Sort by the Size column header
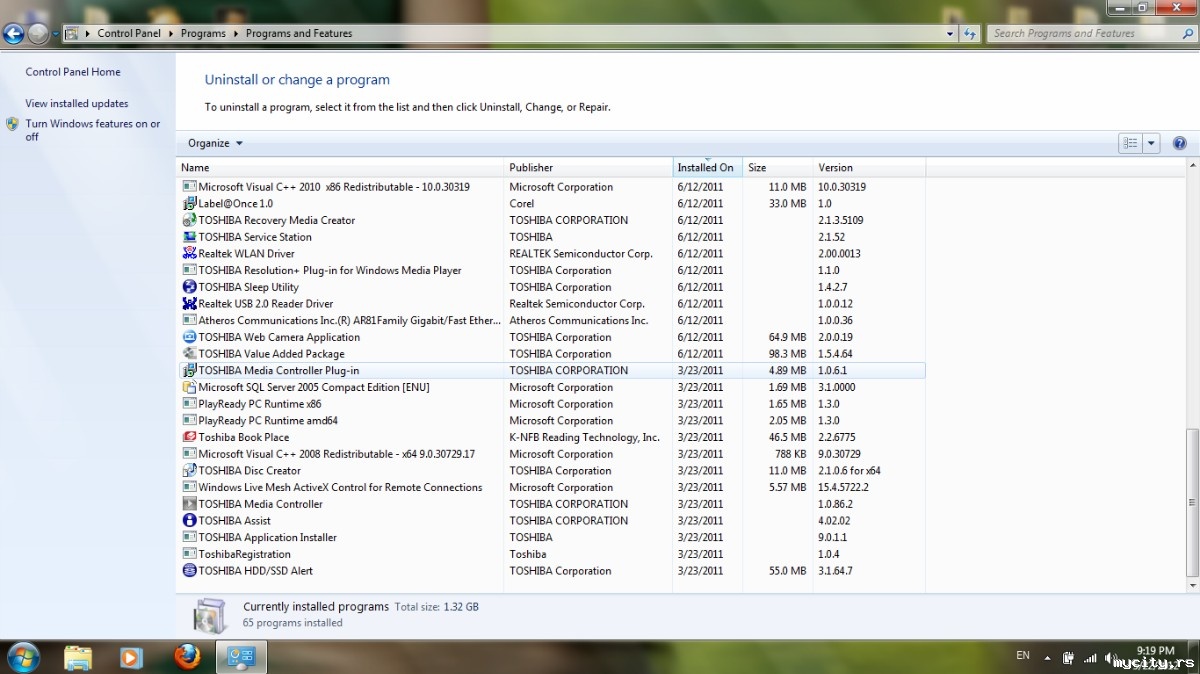The height and width of the screenshot is (674, 1200). click(x=778, y=167)
